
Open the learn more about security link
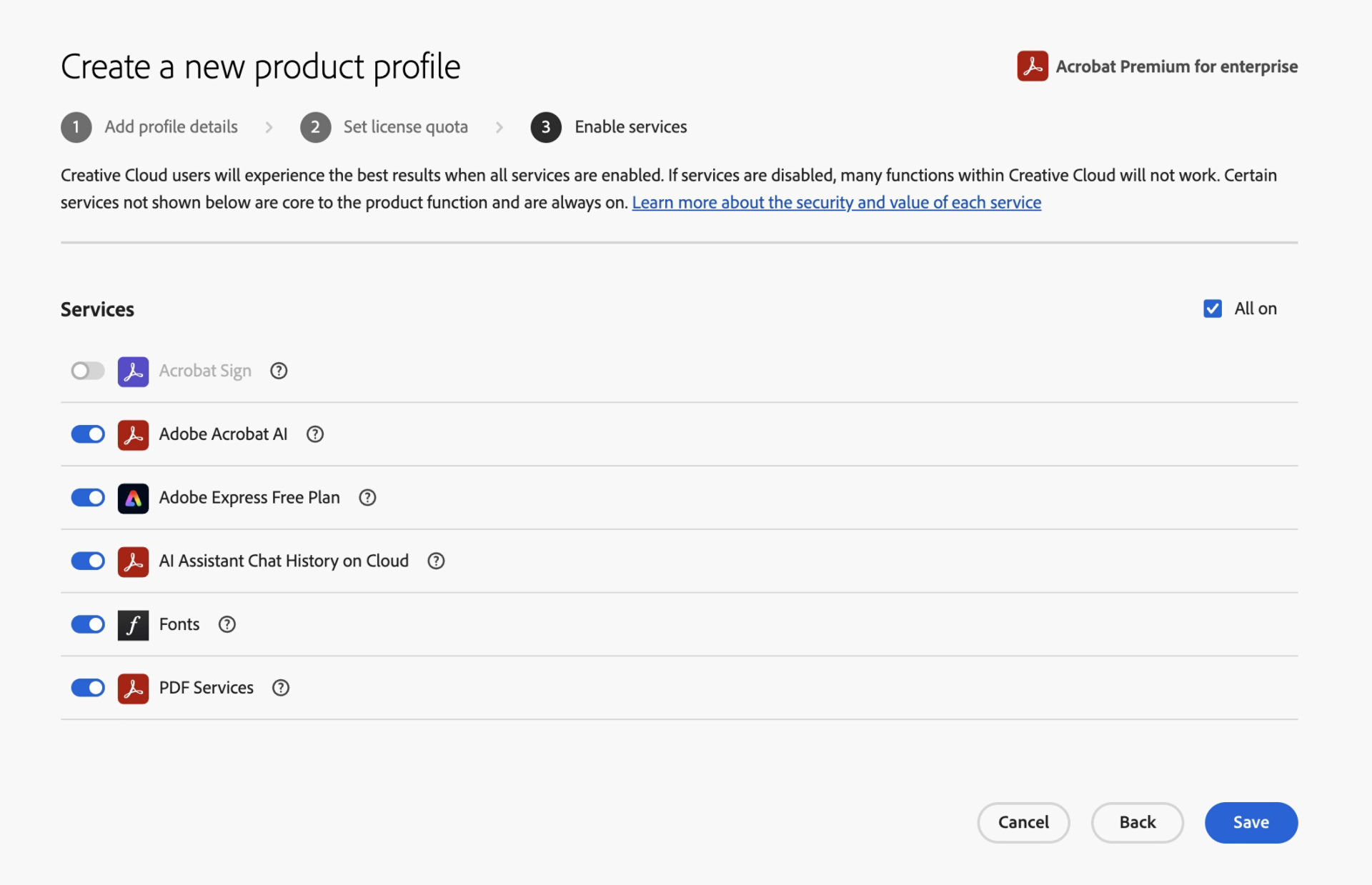(836, 203)
